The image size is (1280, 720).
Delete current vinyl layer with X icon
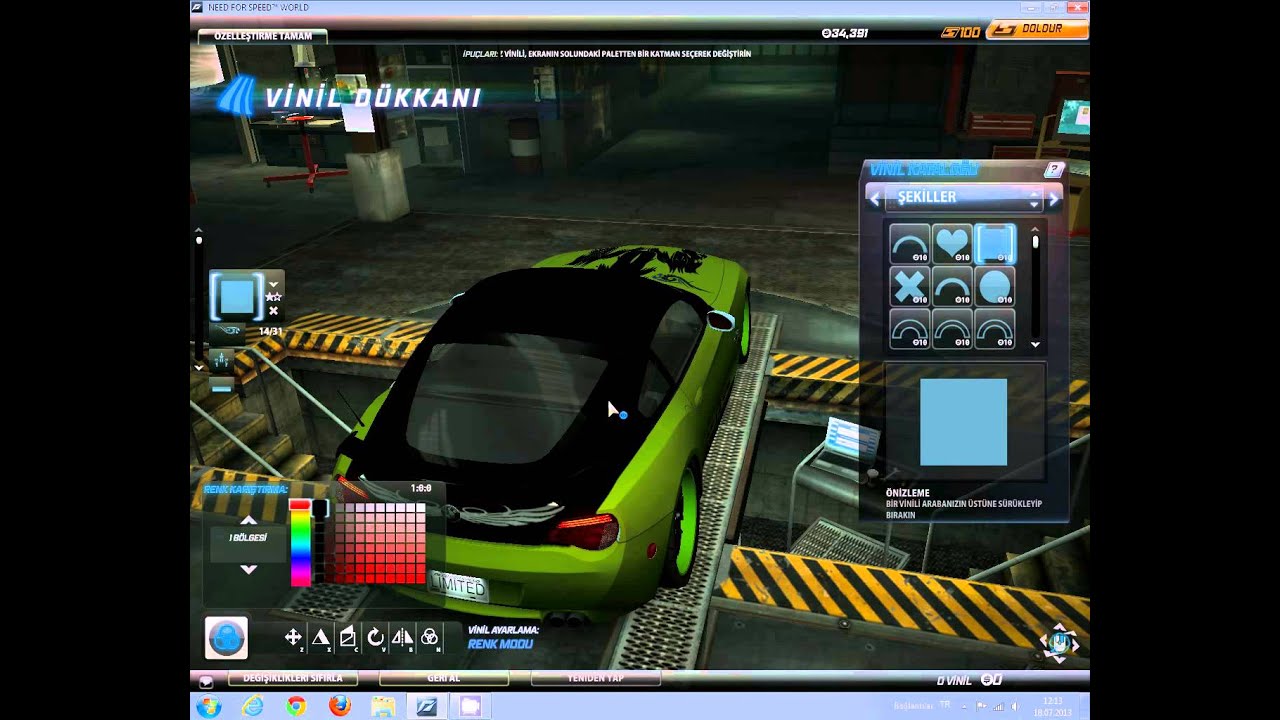pos(273,311)
